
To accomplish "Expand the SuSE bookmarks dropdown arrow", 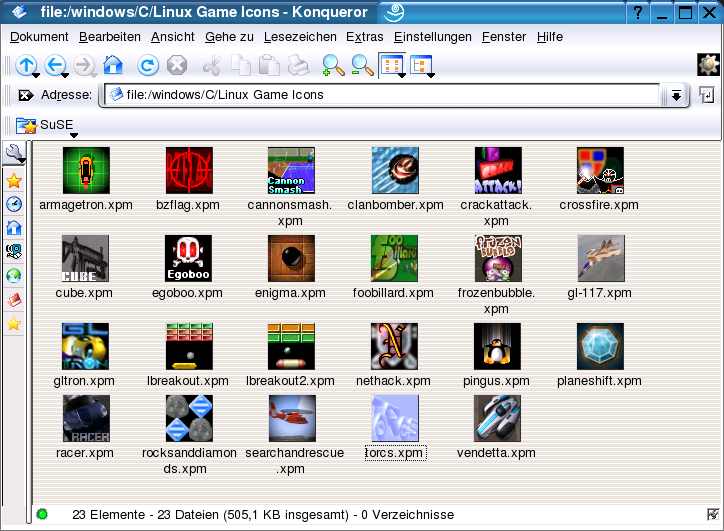I will (74, 135).
